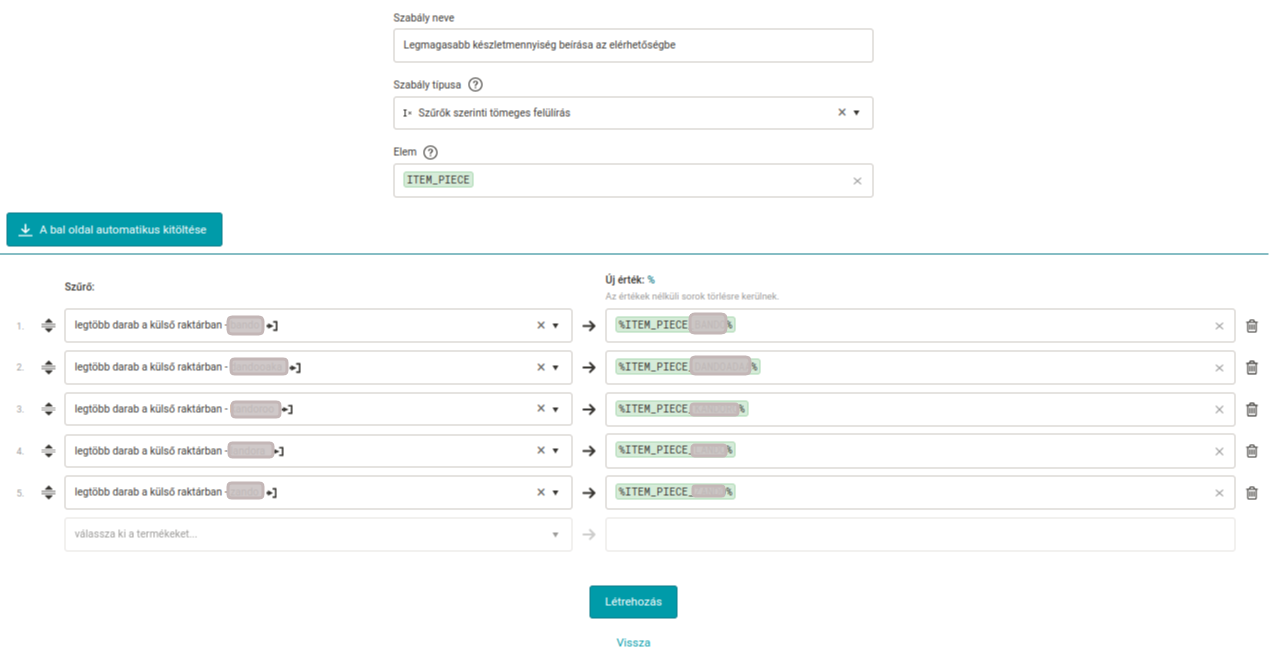Clear the selected filter in row 4
The image size is (1275, 654).
click(541, 451)
